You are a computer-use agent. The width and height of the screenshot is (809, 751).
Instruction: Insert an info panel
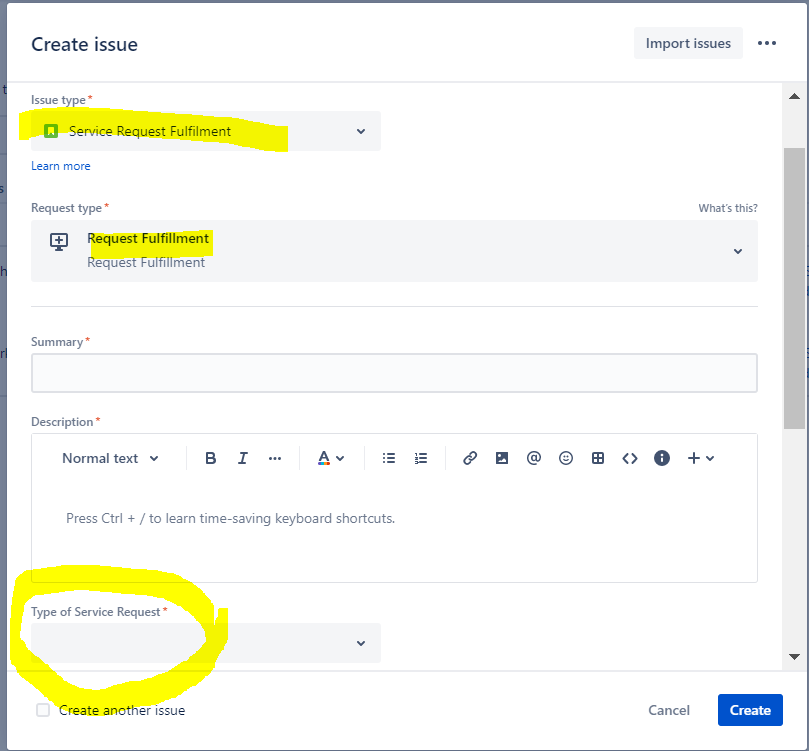(x=662, y=458)
